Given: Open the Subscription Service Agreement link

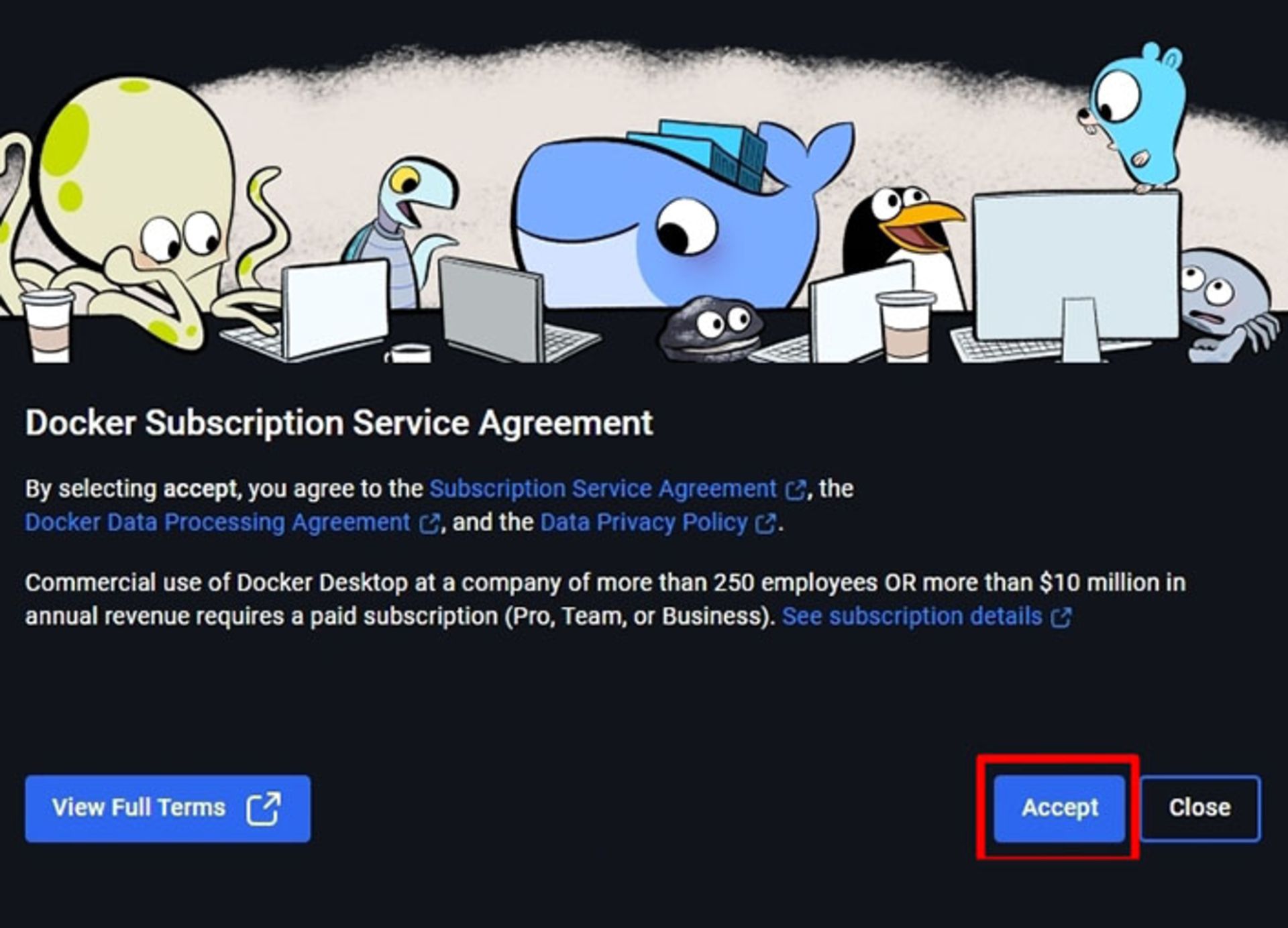Looking at the screenshot, I should 617,489.
